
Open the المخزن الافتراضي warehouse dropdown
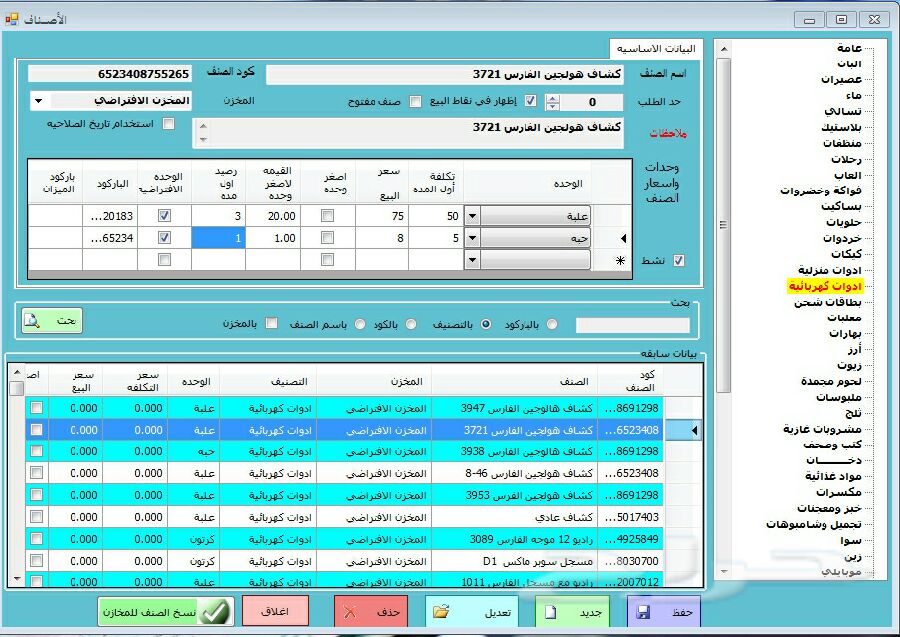(x=38, y=101)
